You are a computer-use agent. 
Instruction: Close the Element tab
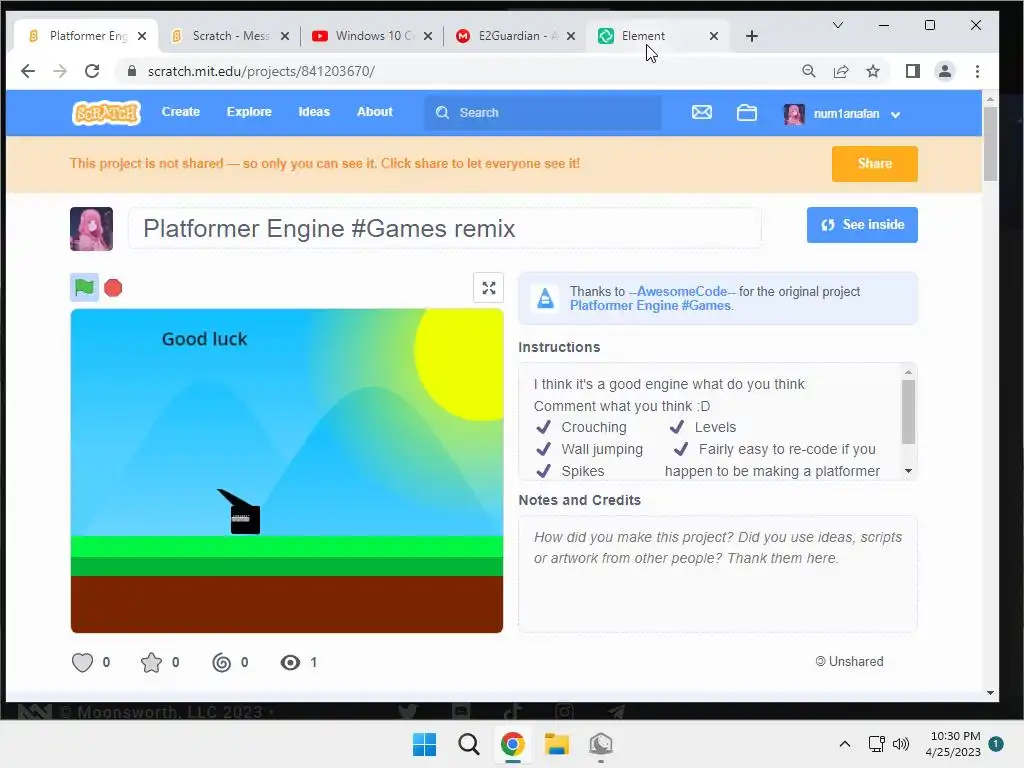[x=714, y=36]
